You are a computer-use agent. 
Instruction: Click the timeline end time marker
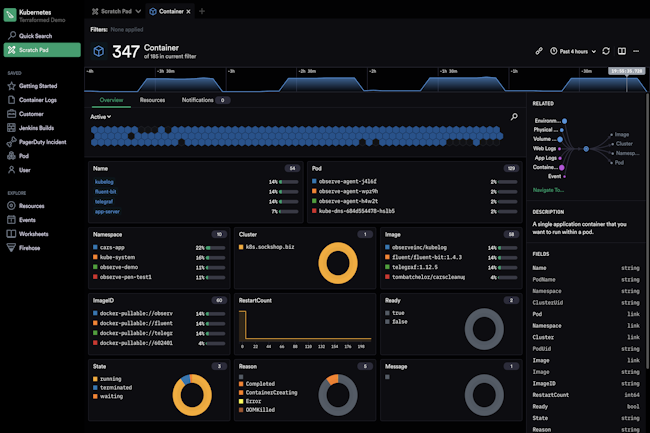click(627, 71)
